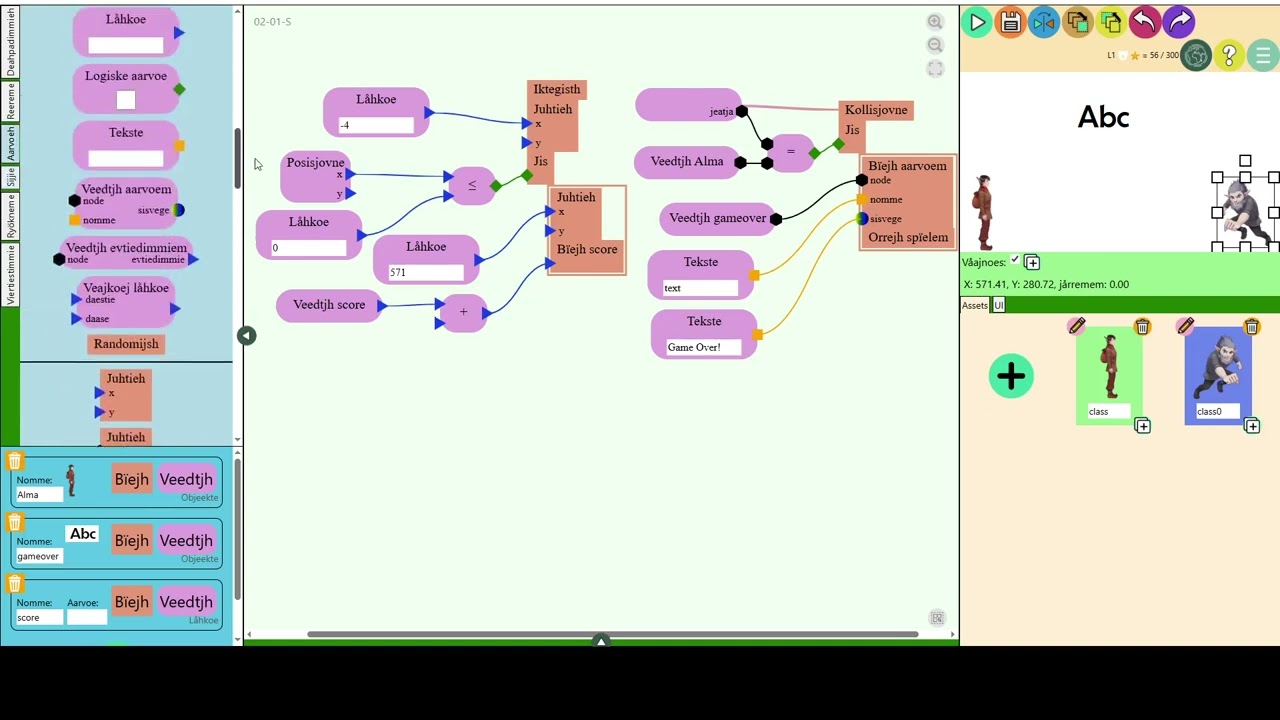Image resolution: width=1280 pixels, height=720 pixels.
Task: Edit the Låhkoe node field showing 0
Action: click(x=308, y=247)
